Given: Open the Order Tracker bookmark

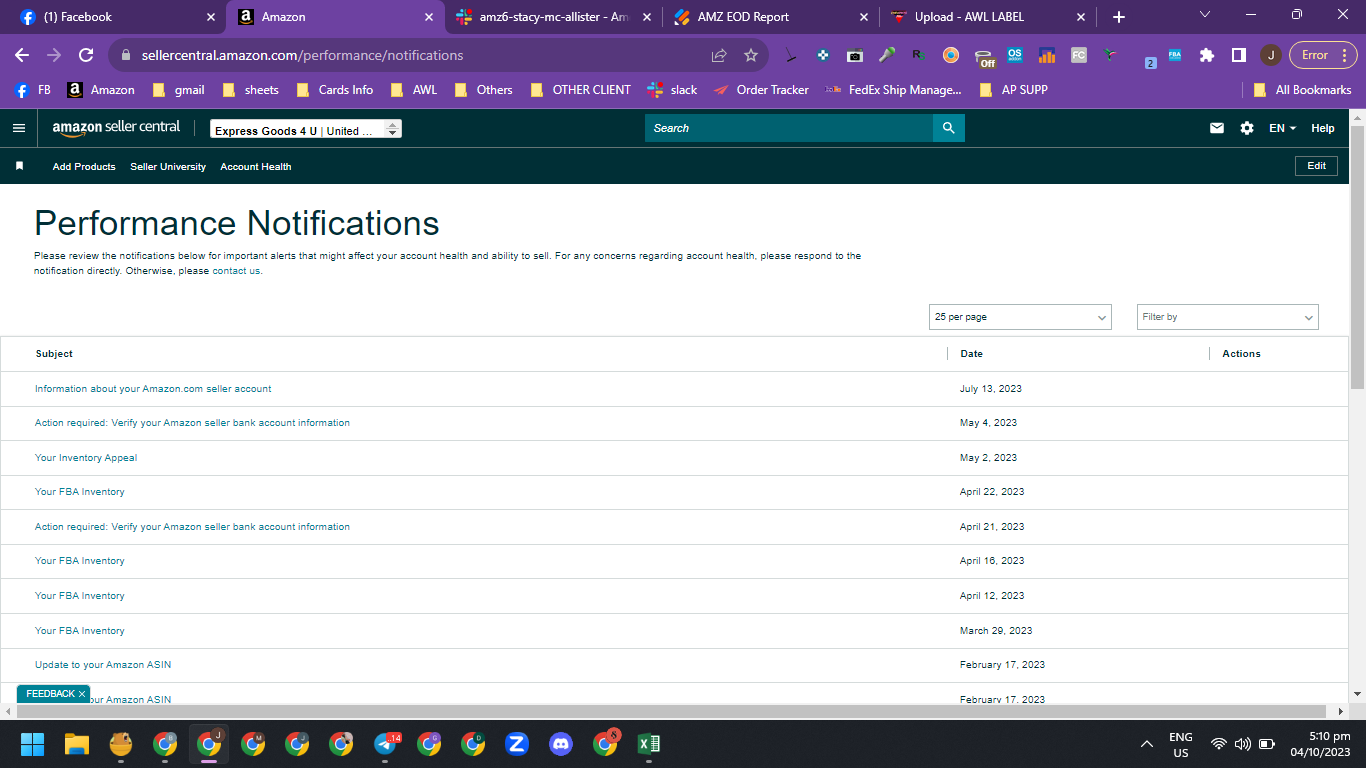Looking at the screenshot, I should (761, 90).
